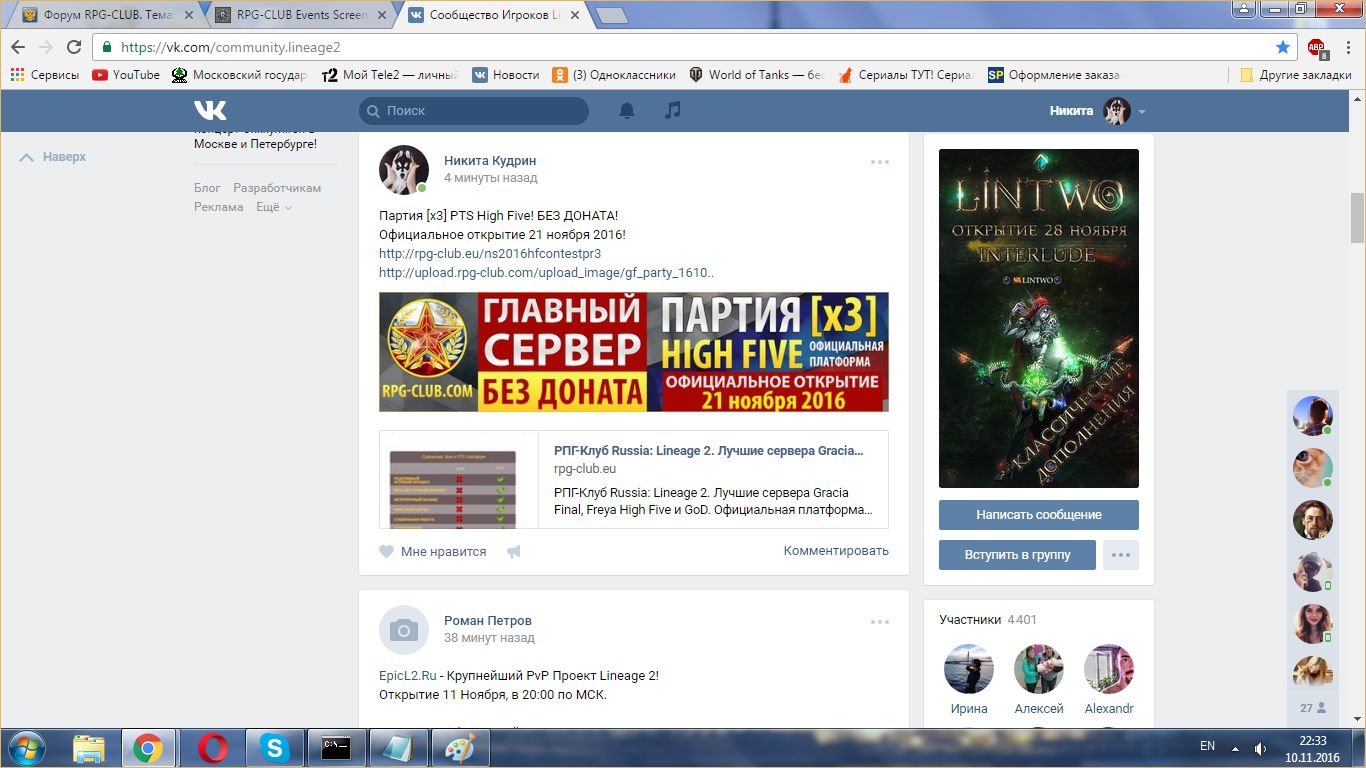Bookmark page with the star icon

click(1283, 47)
